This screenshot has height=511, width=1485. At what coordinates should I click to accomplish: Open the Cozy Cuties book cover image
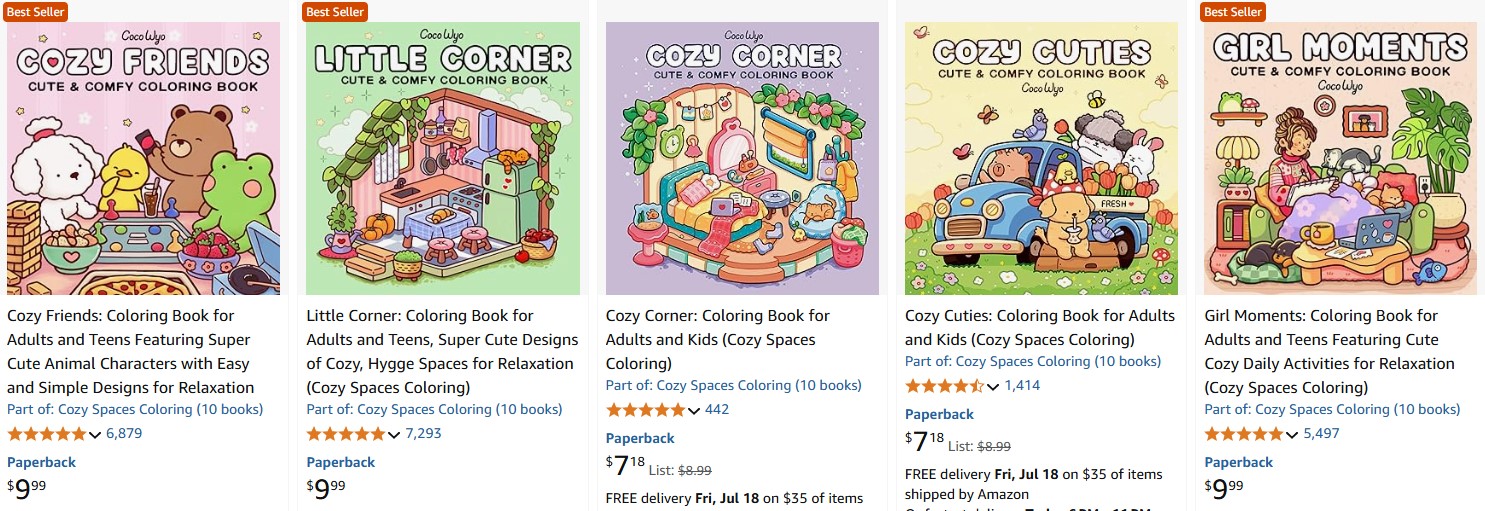(1041, 158)
